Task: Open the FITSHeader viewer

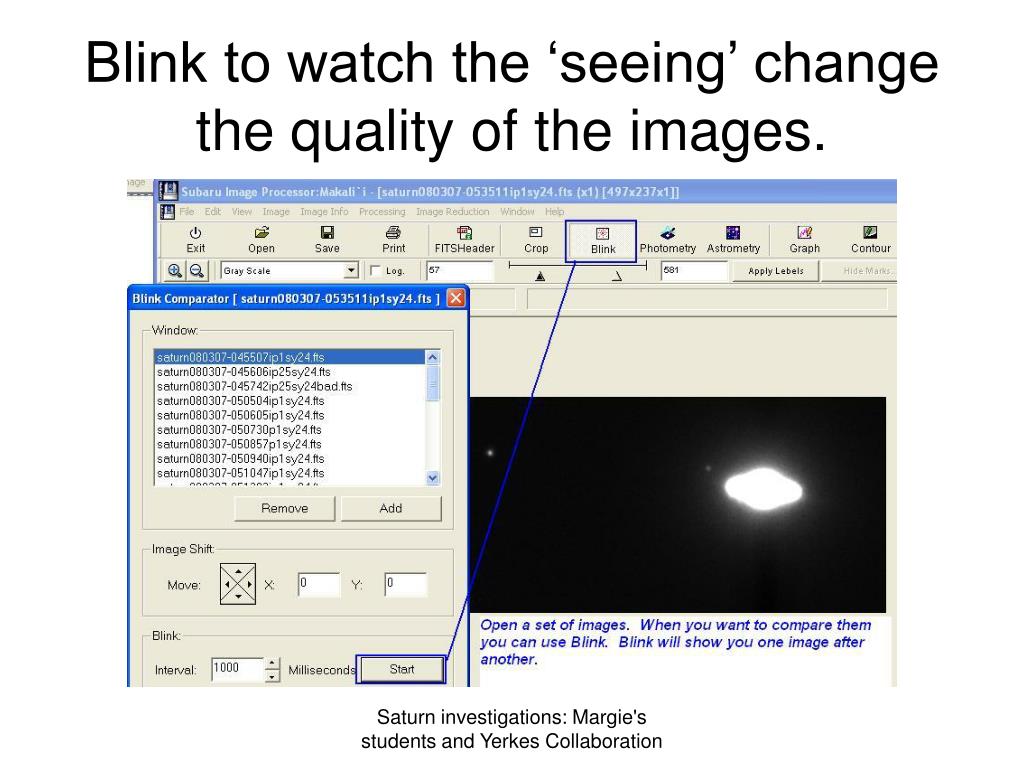Action: [x=464, y=240]
